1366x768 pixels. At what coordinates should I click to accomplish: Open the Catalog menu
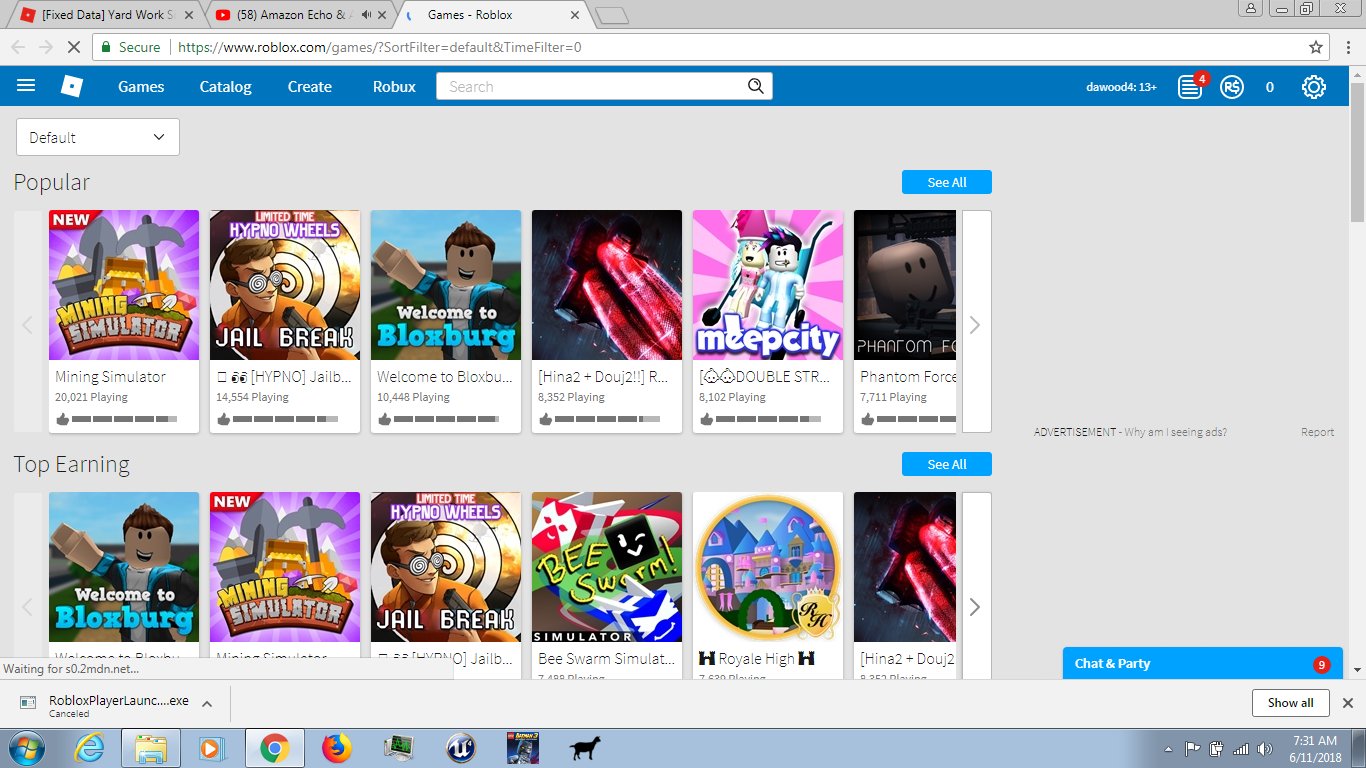pos(225,87)
